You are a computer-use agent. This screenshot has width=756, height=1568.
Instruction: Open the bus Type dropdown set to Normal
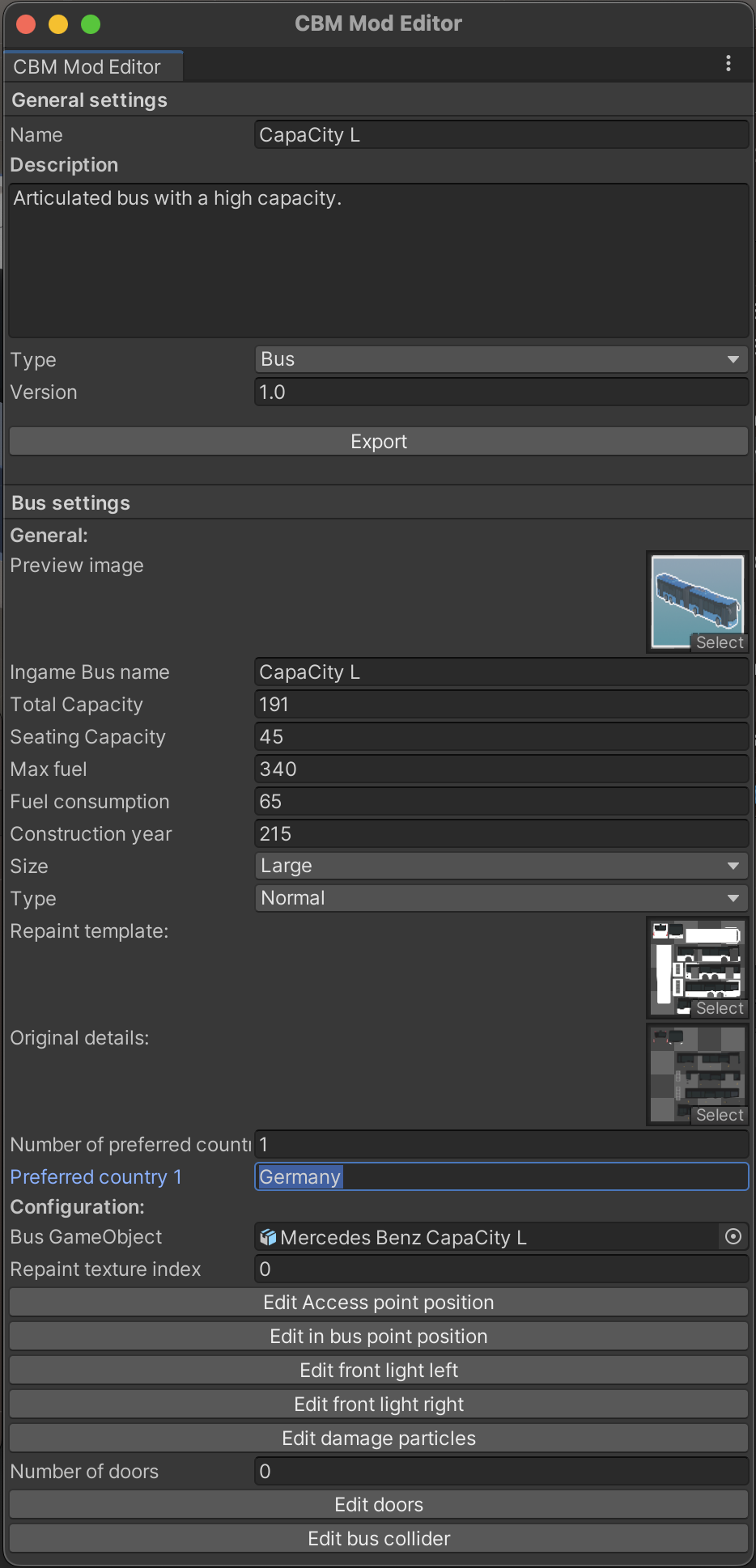coord(502,898)
